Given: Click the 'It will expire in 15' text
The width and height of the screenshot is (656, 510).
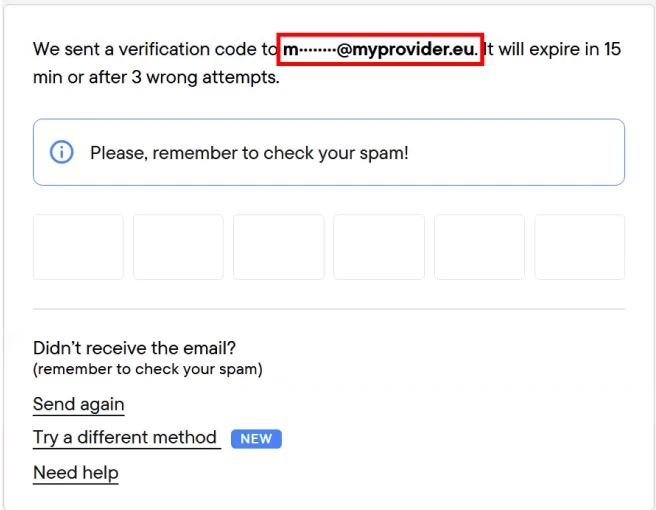Looking at the screenshot, I should [x=553, y=49].
